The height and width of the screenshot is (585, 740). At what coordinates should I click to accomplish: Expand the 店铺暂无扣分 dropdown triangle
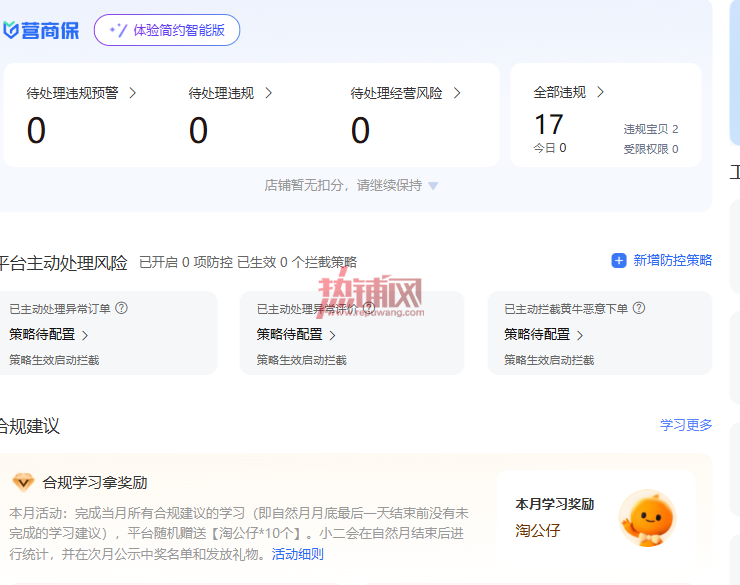(433, 186)
